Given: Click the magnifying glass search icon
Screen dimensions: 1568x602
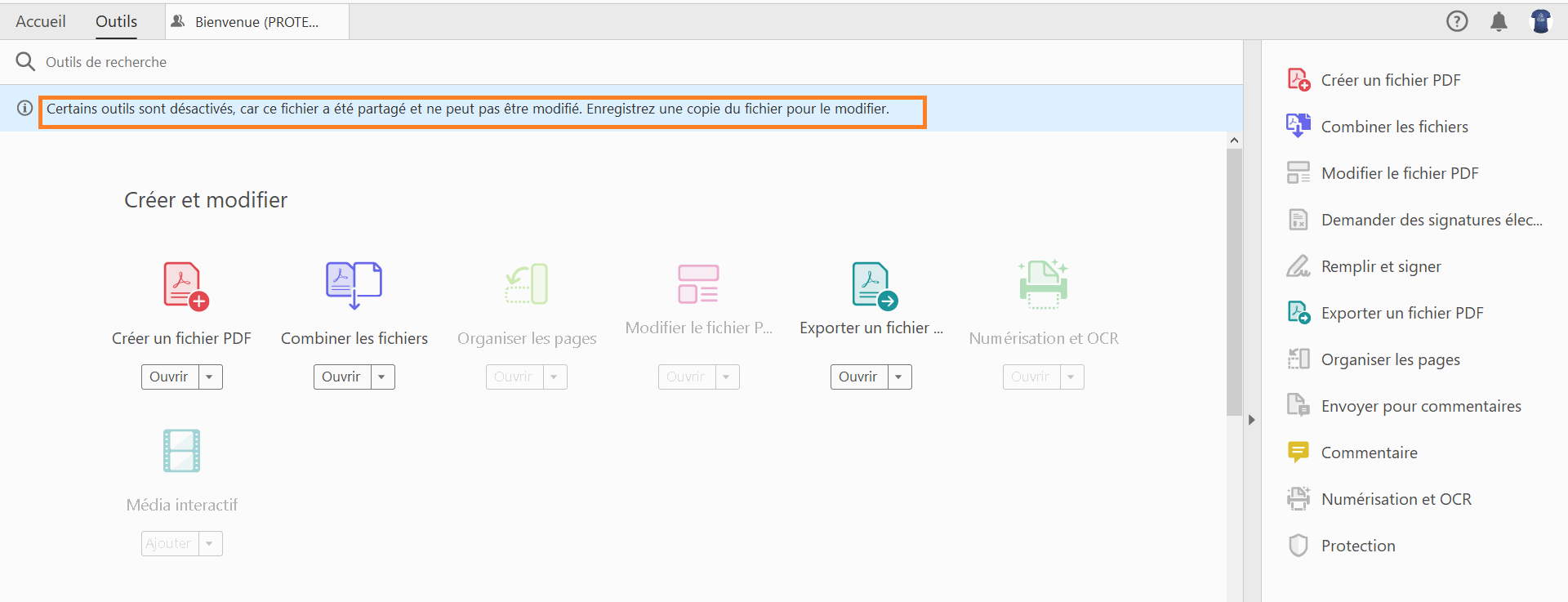Looking at the screenshot, I should click(25, 61).
